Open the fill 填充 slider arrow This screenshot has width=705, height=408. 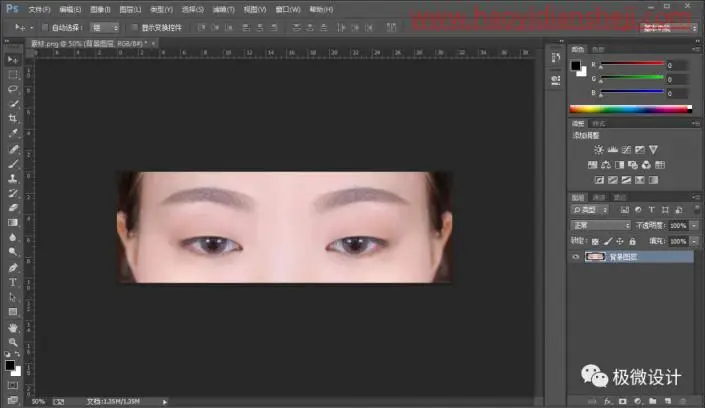[695, 242]
